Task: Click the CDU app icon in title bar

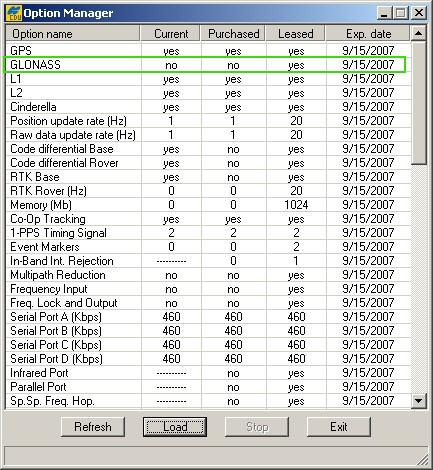Action: 14,13
